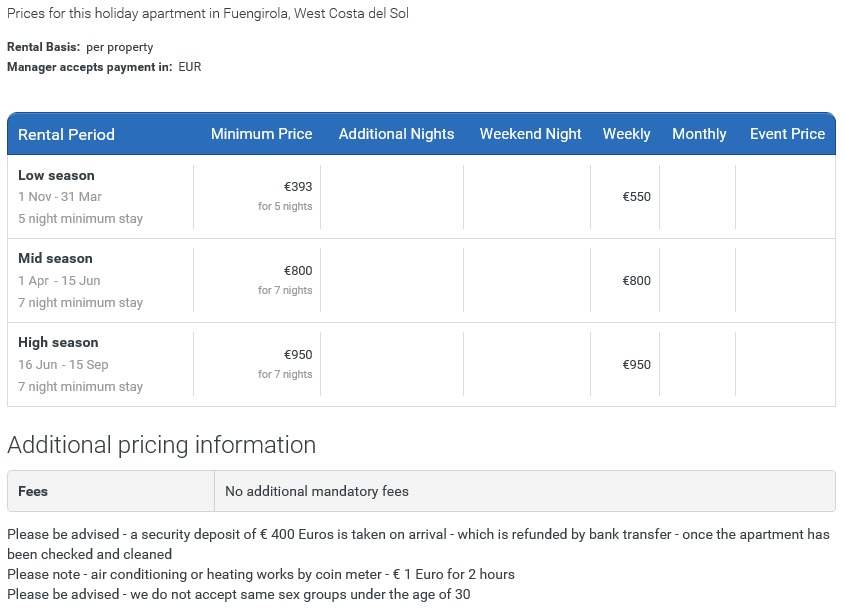Click the Rental Basis label

[x=43, y=47]
